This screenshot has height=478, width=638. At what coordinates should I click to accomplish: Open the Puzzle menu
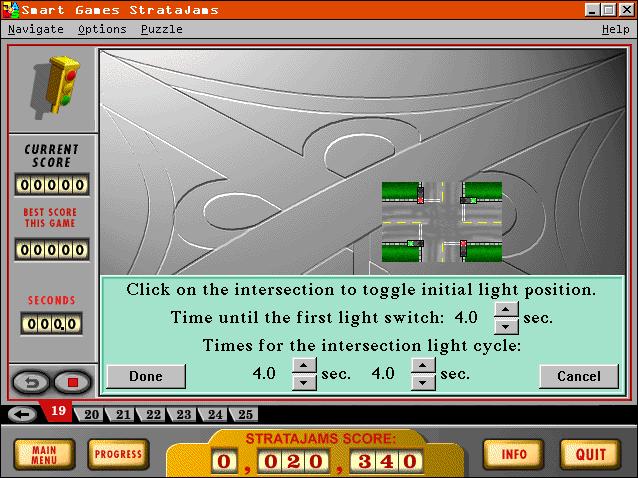pos(162,29)
